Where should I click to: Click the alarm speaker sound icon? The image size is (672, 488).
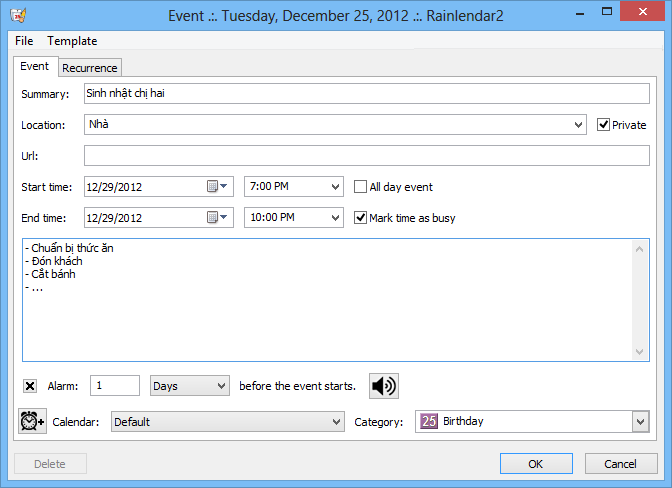click(383, 386)
